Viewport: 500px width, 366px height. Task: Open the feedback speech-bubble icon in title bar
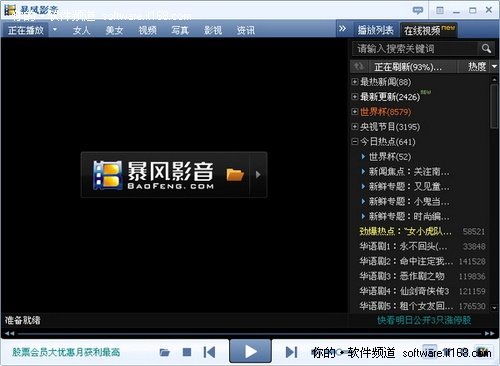click(418, 11)
